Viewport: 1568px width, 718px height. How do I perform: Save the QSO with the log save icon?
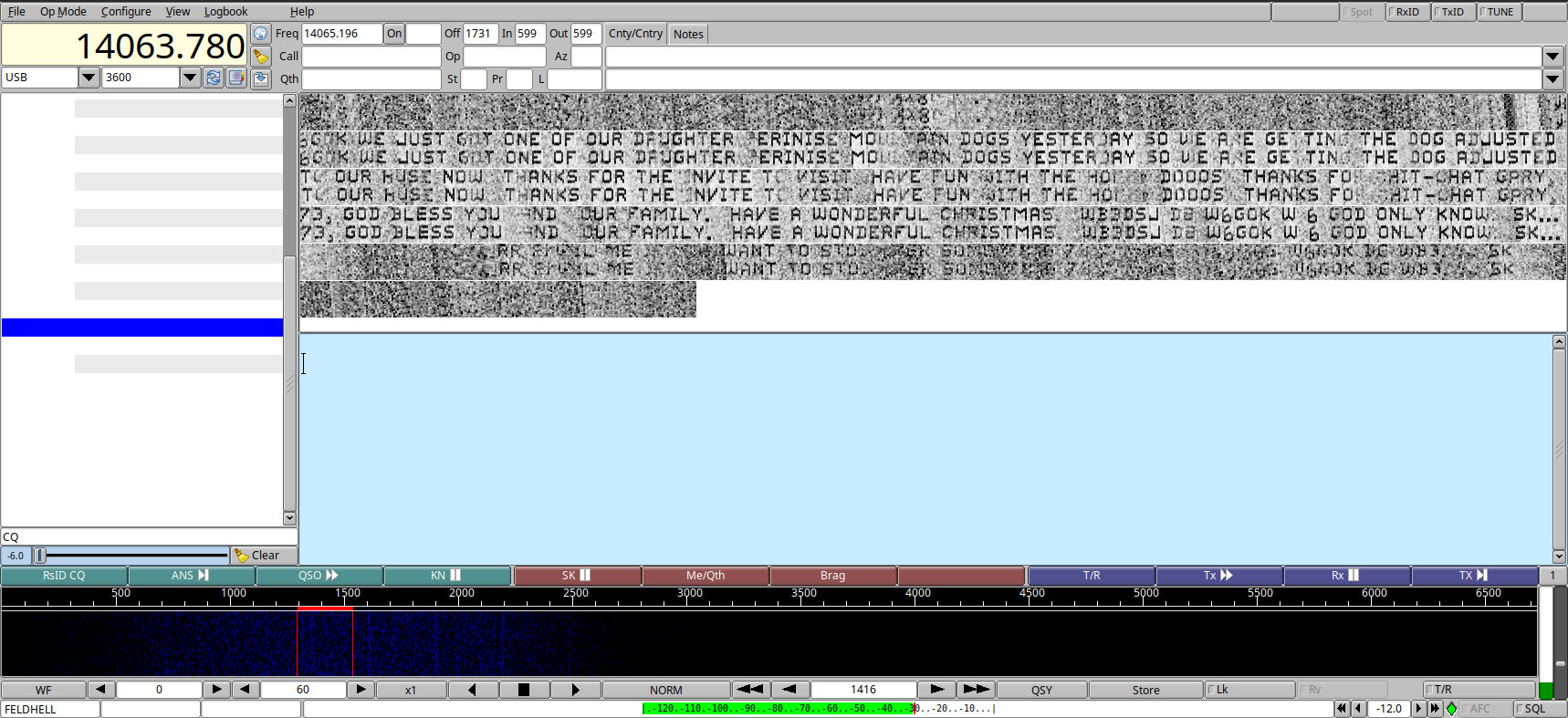(261, 78)
